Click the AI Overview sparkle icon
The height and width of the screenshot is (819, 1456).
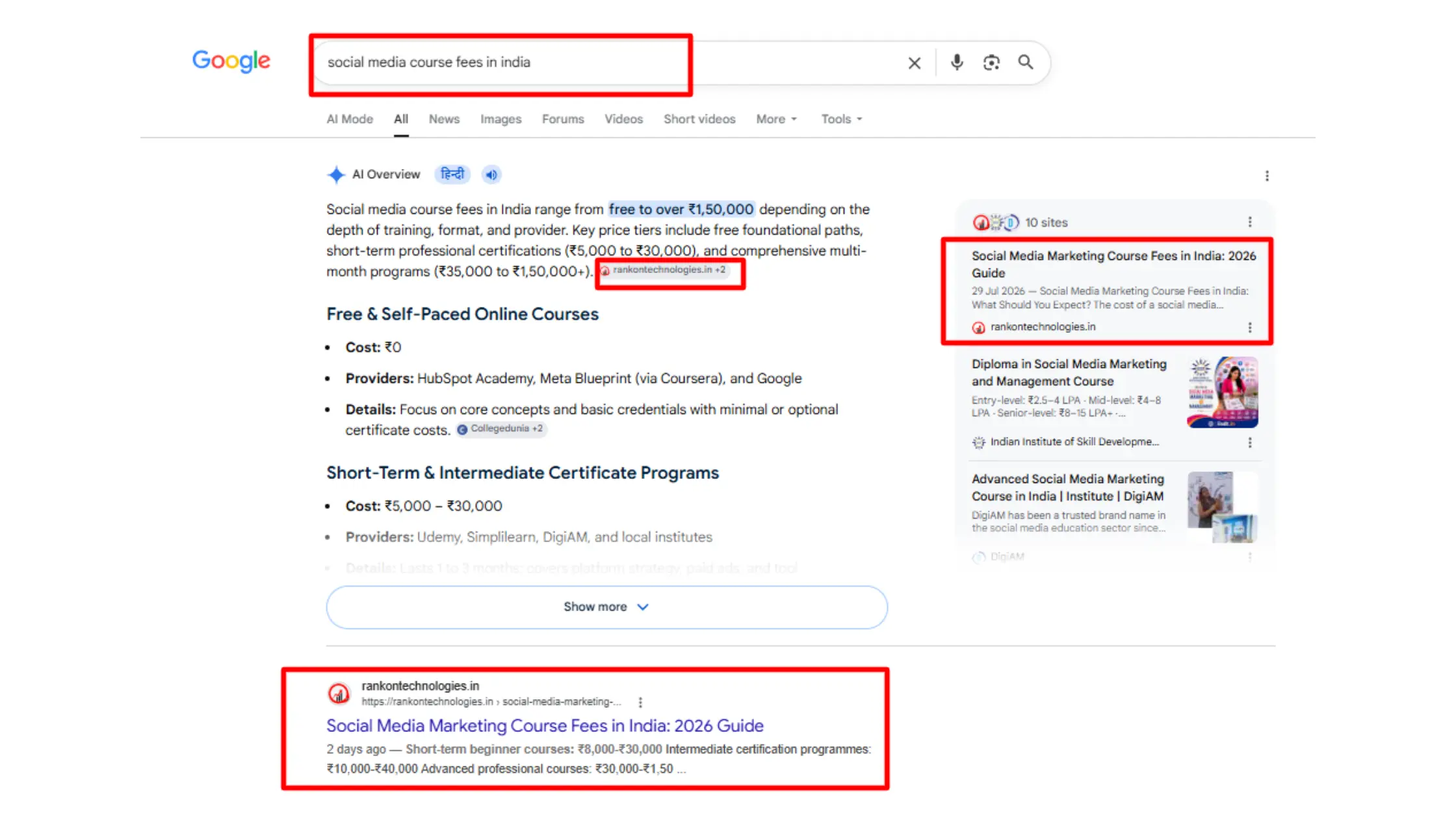click(x=336, y=174)
